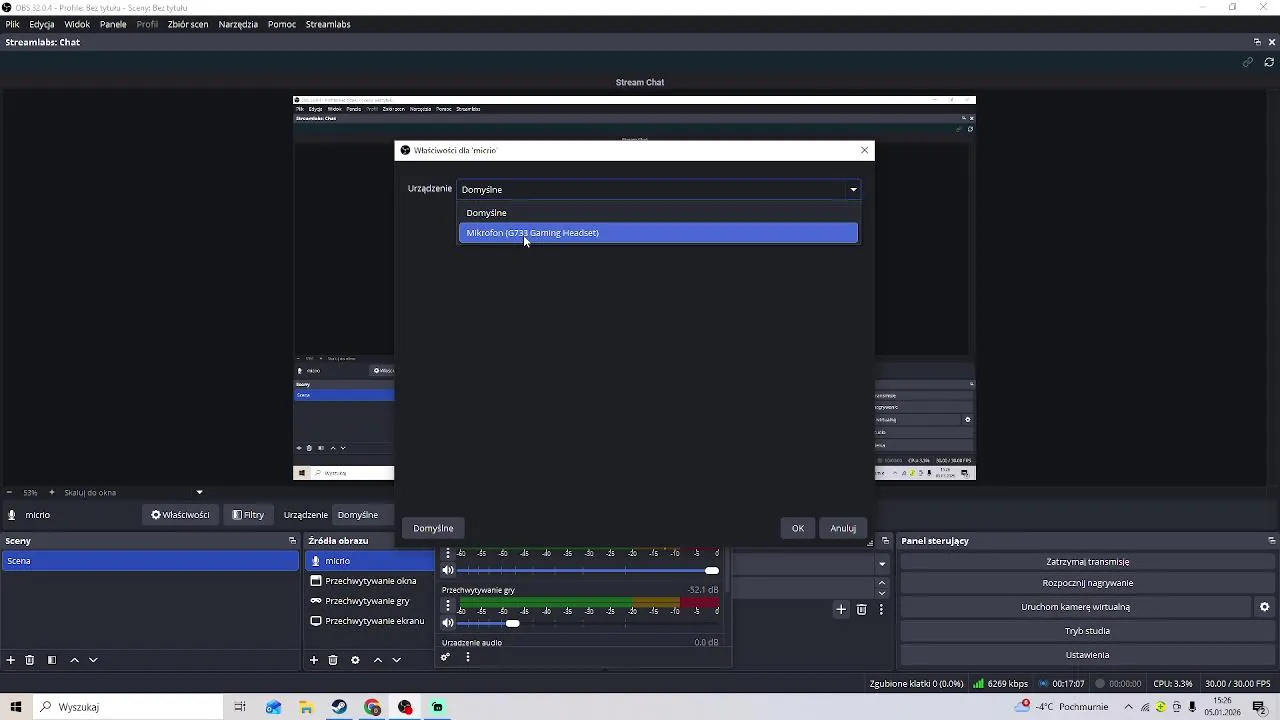Delete selected scene with trash icon

30,660
